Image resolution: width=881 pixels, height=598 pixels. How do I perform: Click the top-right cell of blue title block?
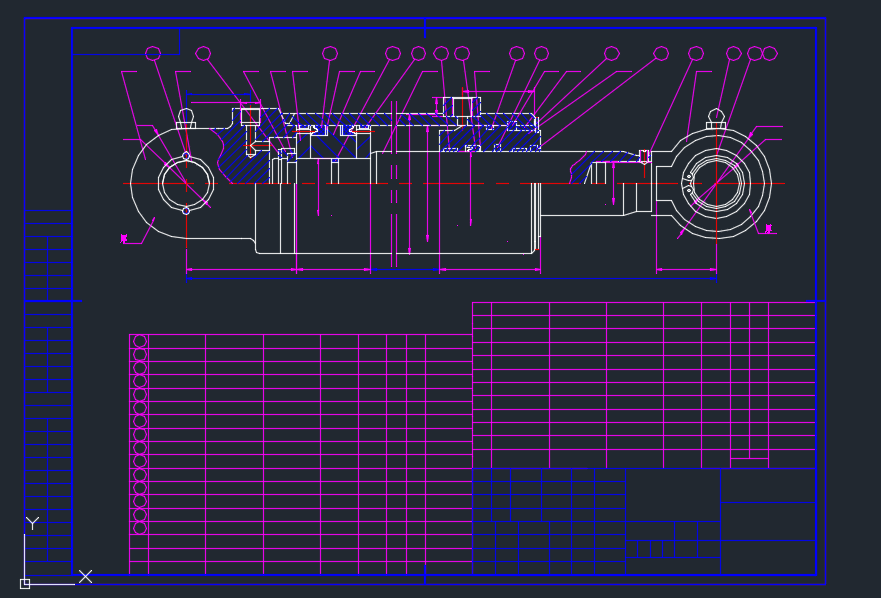tap(768, 485)
